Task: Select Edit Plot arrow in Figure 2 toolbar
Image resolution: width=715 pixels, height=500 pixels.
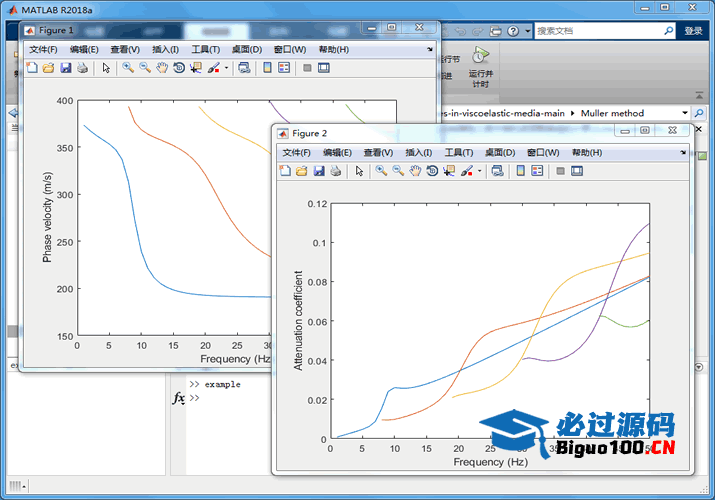Action: click(359, 171)
